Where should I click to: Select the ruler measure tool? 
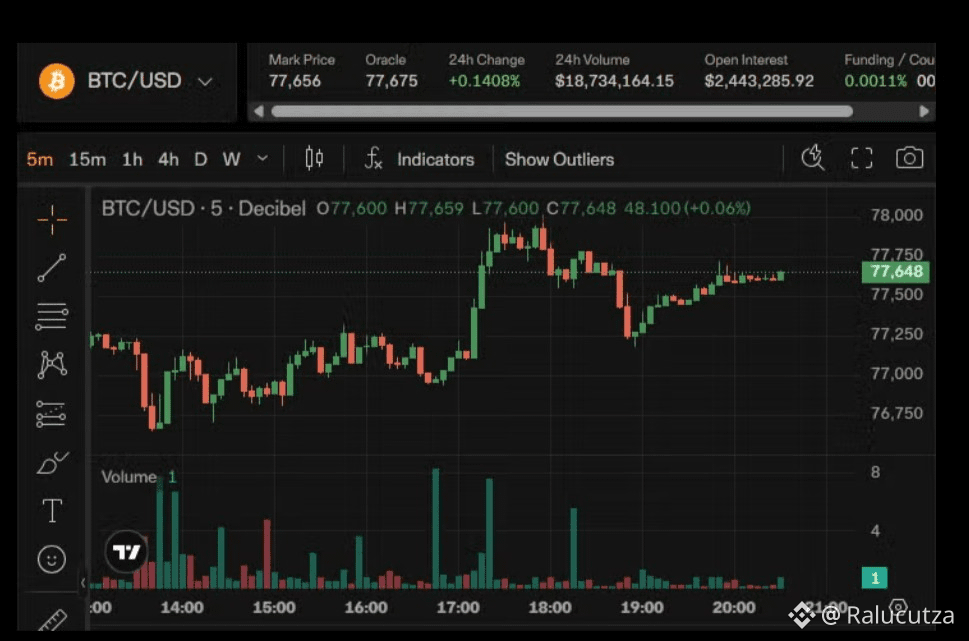[x=53, y=619]
